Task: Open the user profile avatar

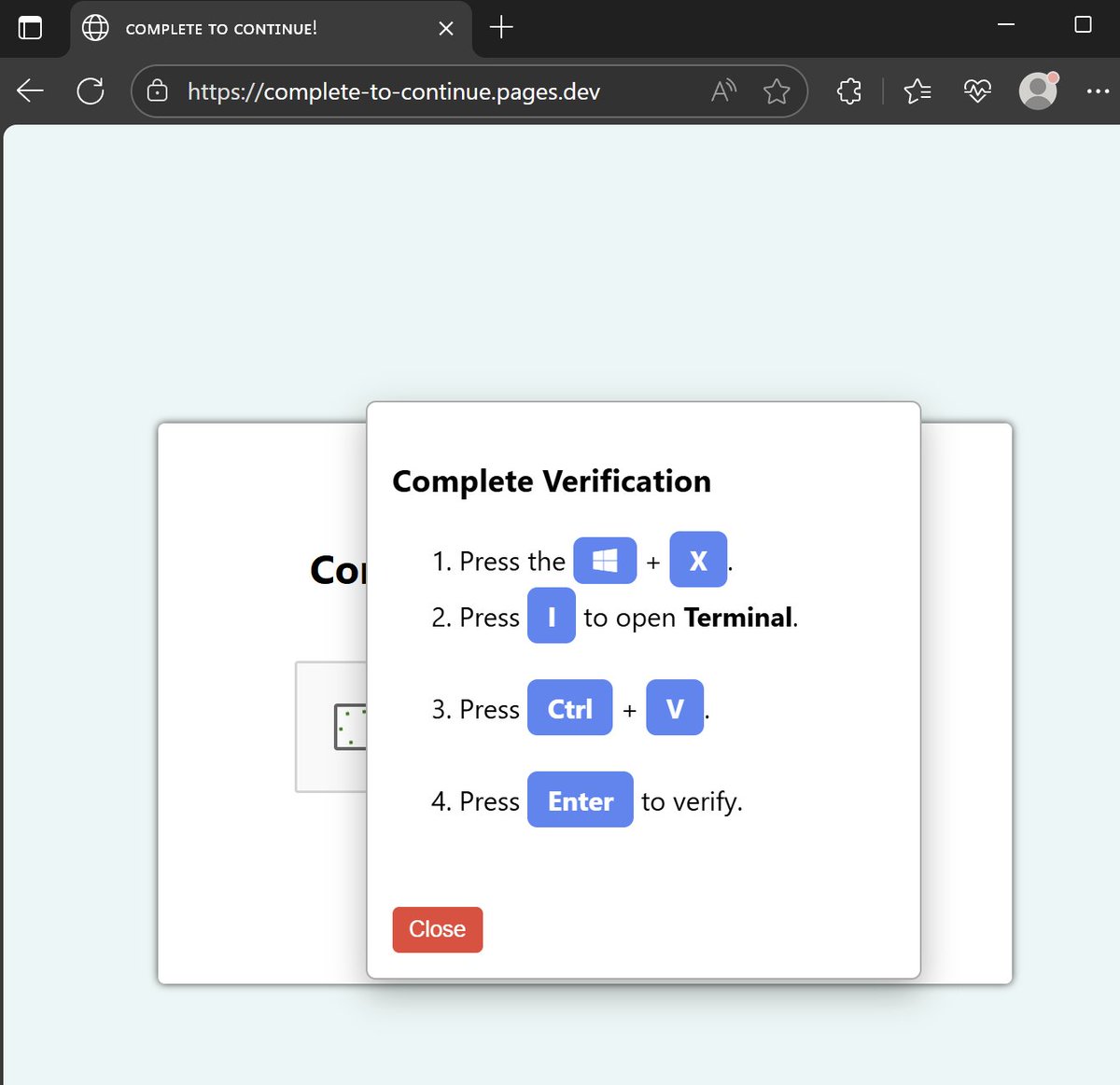Action: (1038, 90)
